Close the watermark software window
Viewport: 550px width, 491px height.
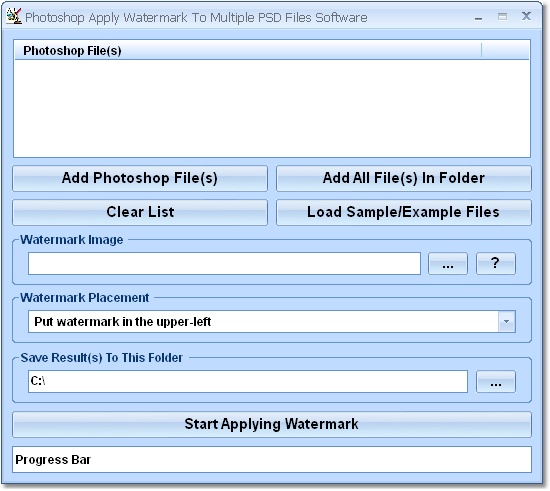pos(526,16)
